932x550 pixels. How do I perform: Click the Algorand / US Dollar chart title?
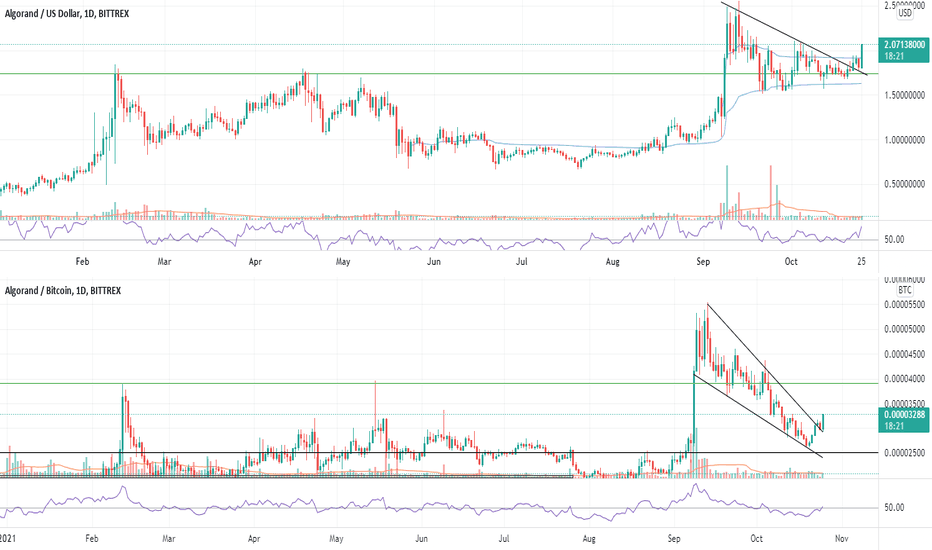pos(67,13)
